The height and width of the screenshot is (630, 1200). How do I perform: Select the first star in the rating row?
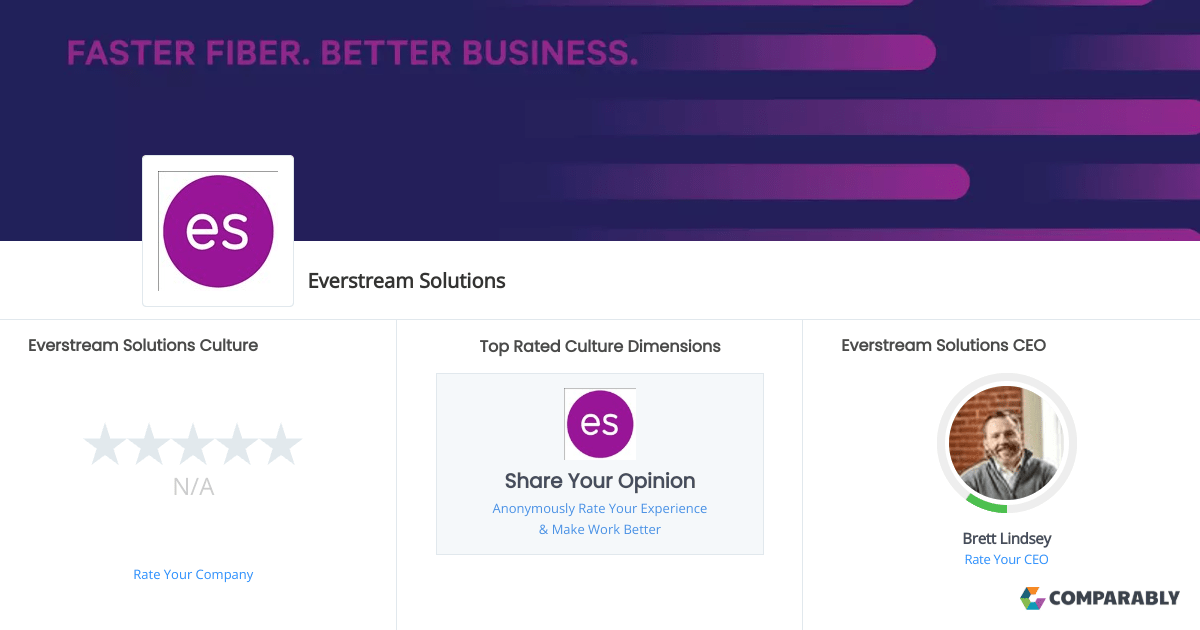[105, 444]
